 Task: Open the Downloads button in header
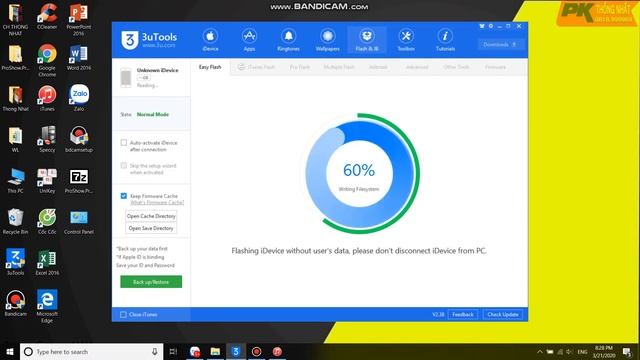point(500,44)
